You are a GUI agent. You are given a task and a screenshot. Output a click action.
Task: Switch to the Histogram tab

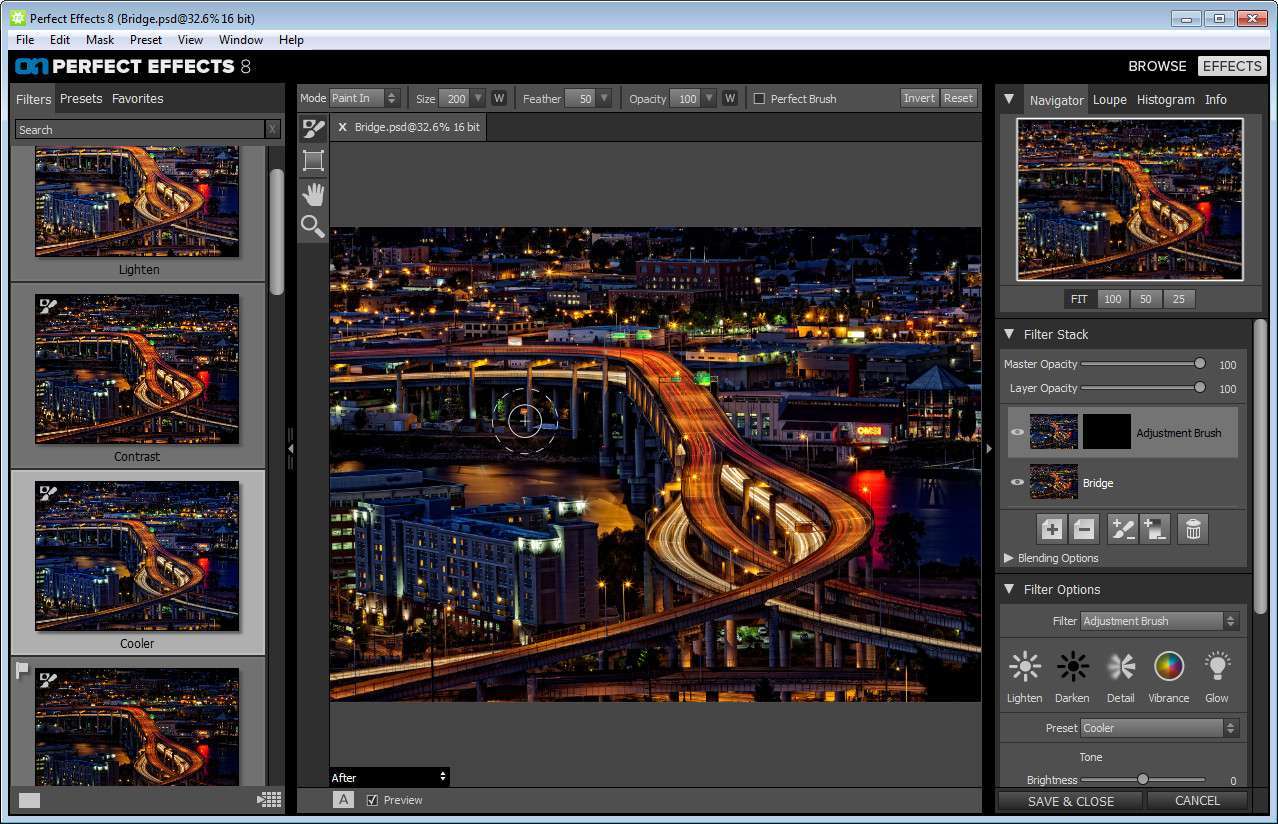pyautogui.click(x=1165, y=100)
